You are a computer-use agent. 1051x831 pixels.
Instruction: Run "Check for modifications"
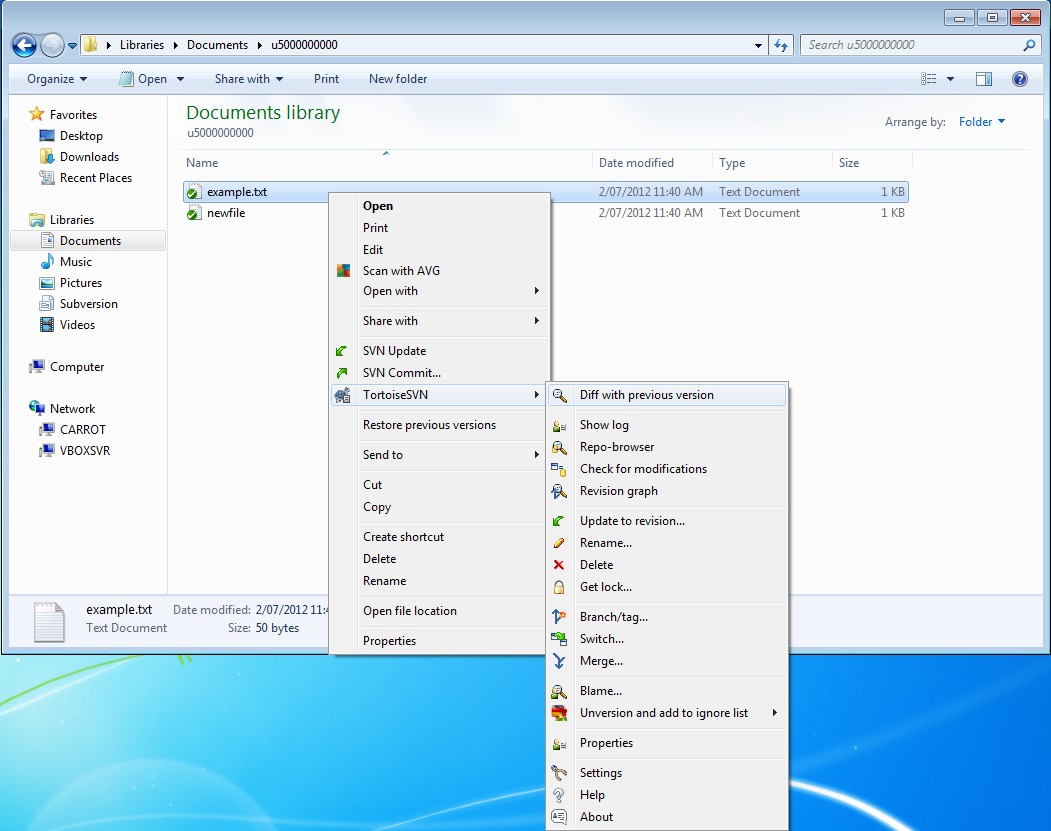tap(643, 468)
